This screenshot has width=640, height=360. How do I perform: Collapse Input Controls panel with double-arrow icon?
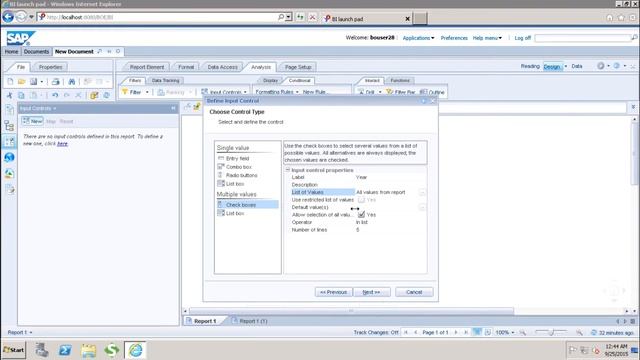tap(173, 108)
